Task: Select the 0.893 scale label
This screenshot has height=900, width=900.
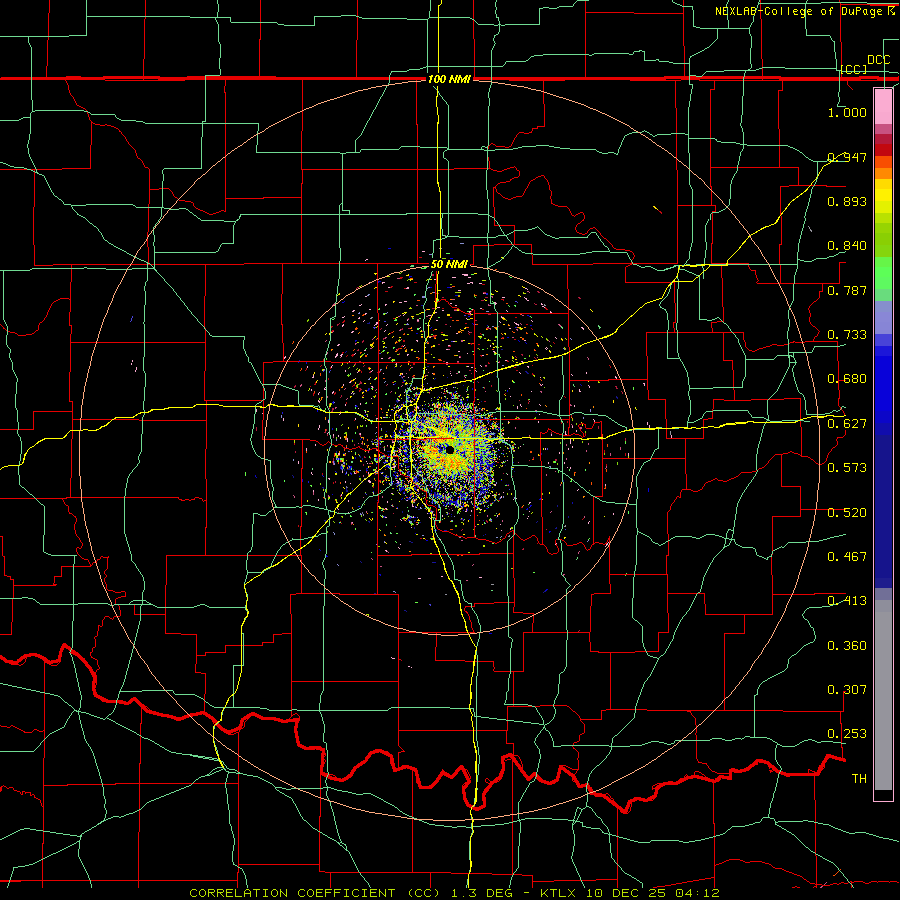Action: click(847, 201)
